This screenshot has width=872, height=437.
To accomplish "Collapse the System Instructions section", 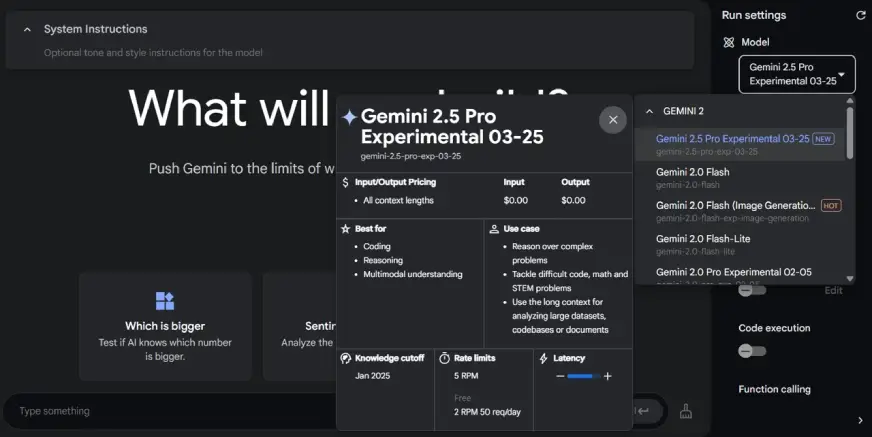I will [27, 29].
